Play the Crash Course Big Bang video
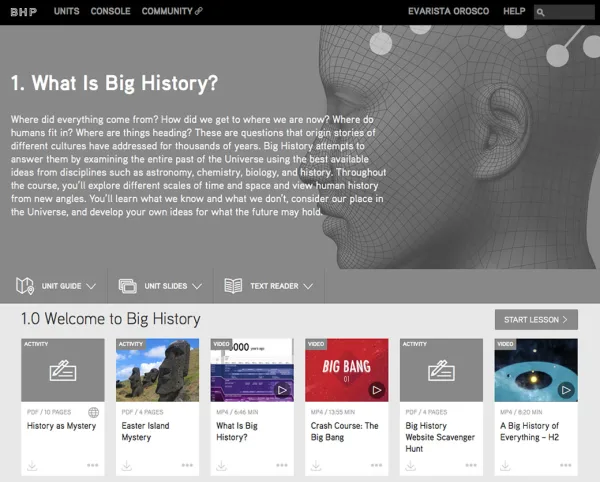Image resolution: width=600 pixels, height=482 pixels. click(x=376, y=390)
